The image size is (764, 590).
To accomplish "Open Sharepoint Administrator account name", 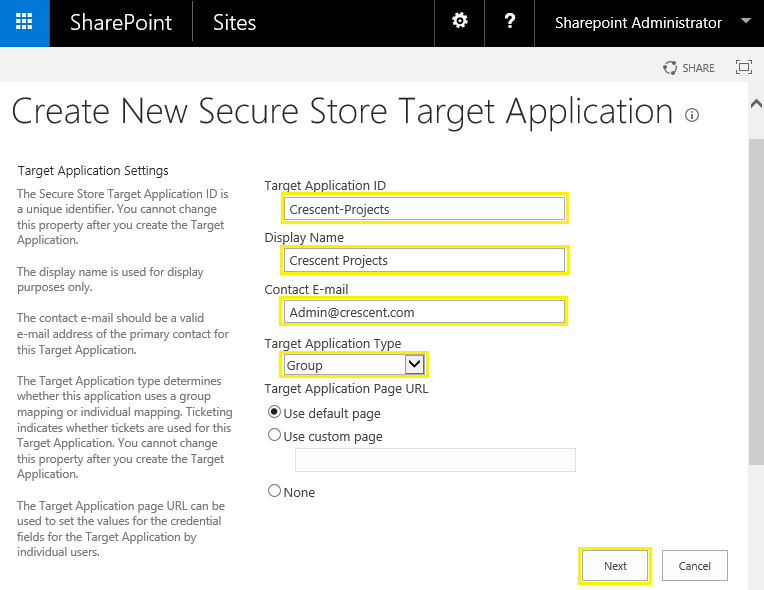I will point(638,22).
